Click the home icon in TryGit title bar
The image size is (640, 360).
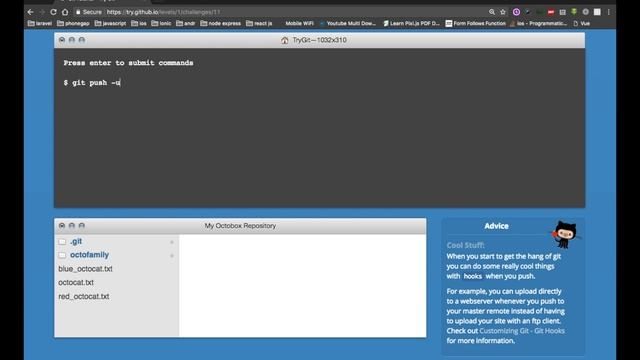tap(284, 40)
